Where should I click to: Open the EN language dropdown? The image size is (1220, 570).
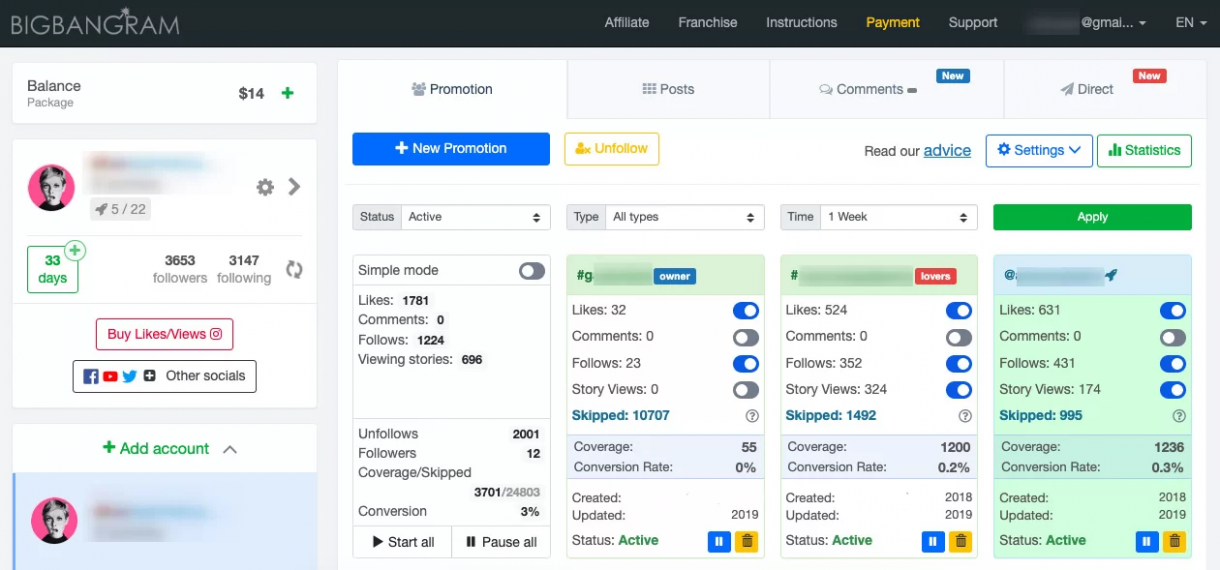[1191, 22]
